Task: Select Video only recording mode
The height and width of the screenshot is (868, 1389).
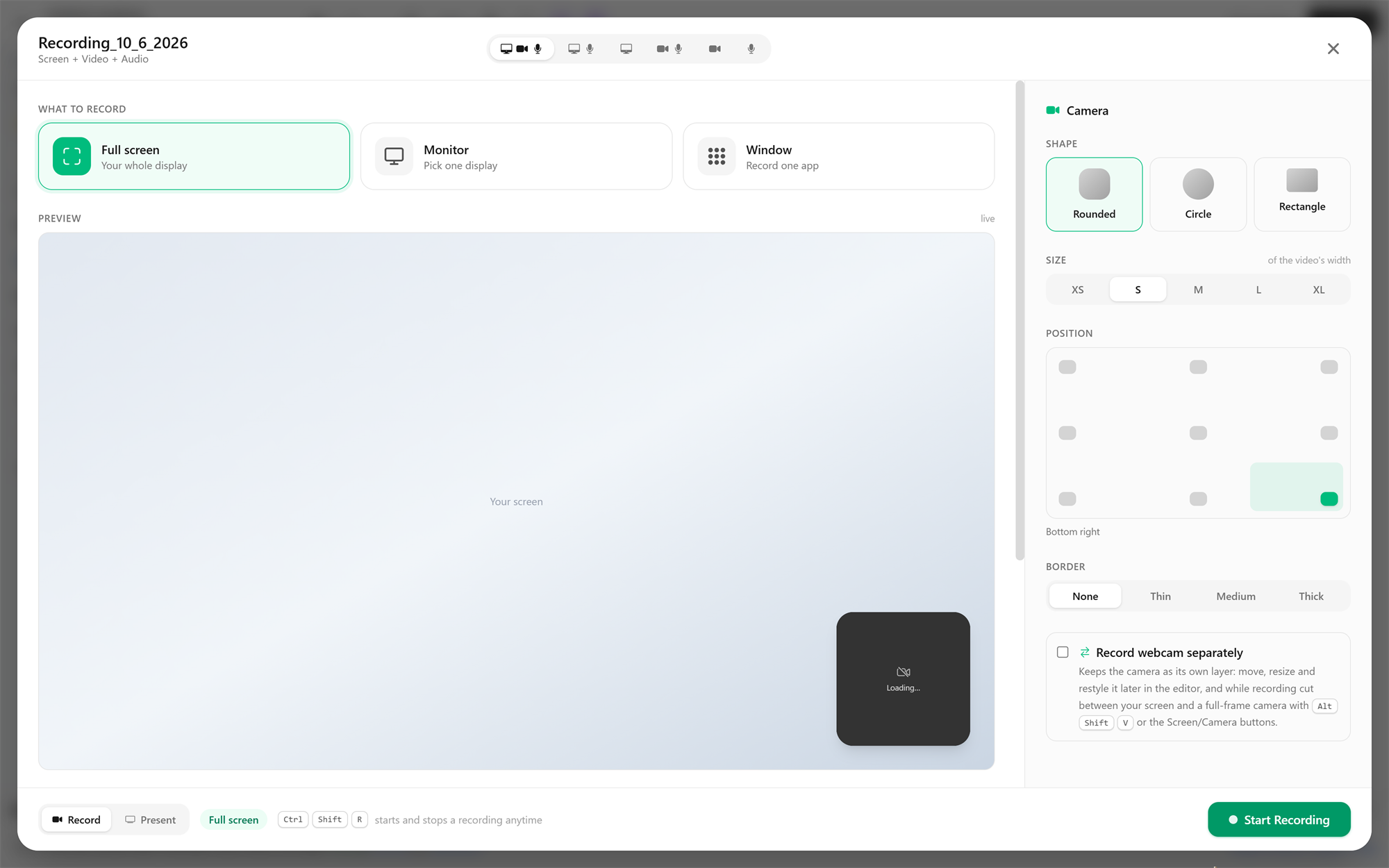Action: coord(715,49)
